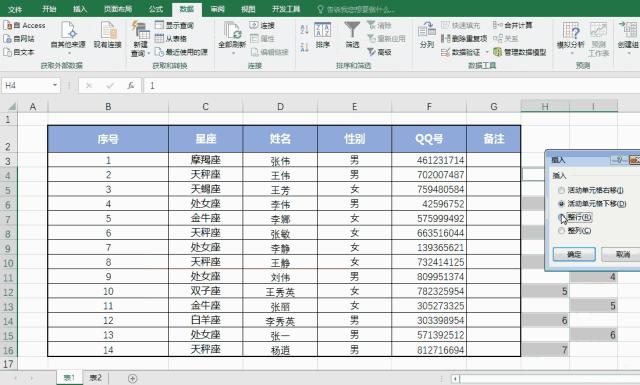
Task: Click 重新应用 reapply filter
Action: 386,39
